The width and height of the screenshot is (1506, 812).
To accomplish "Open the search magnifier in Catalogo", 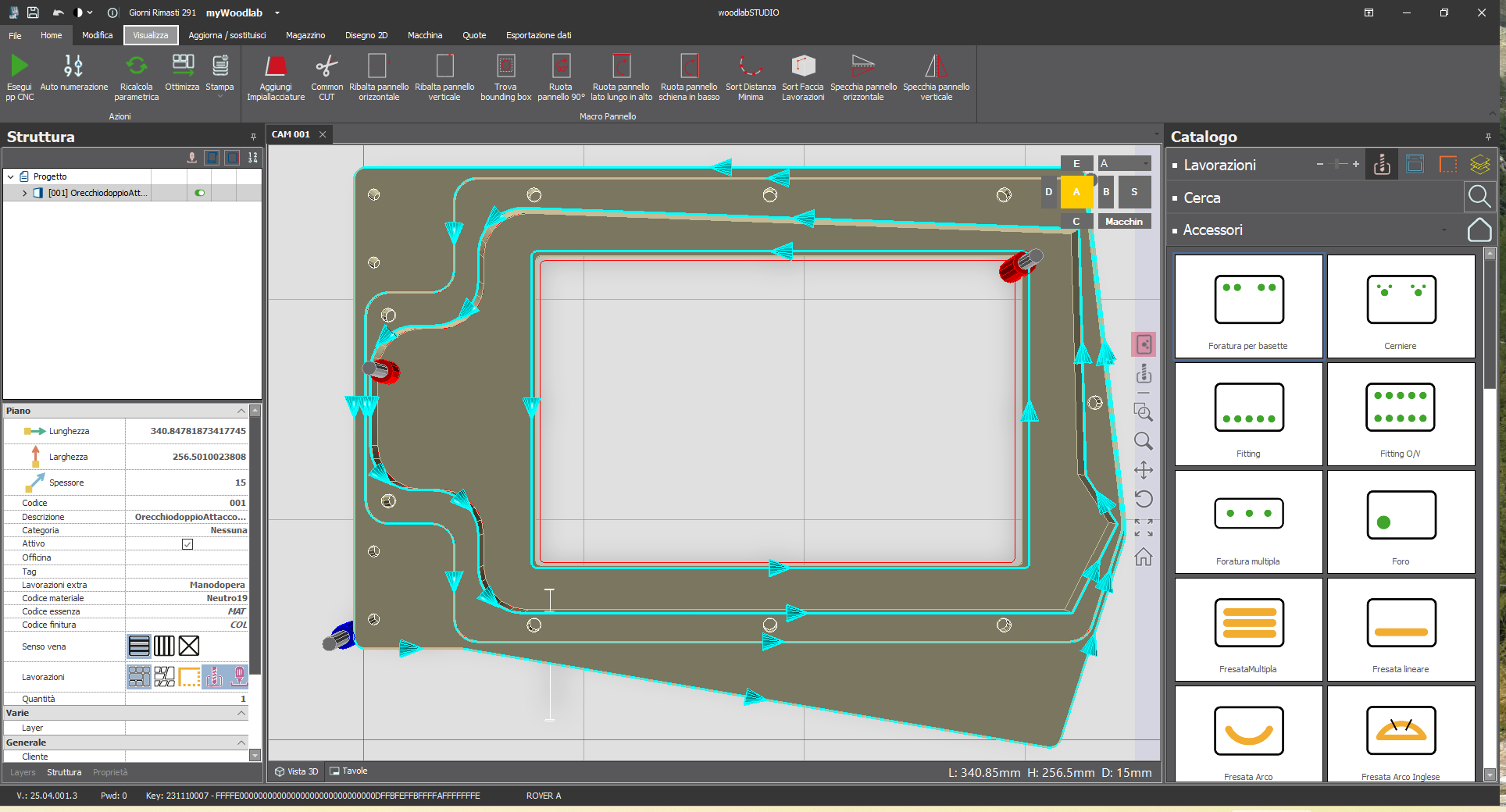I will click(x=1479, y=197).
